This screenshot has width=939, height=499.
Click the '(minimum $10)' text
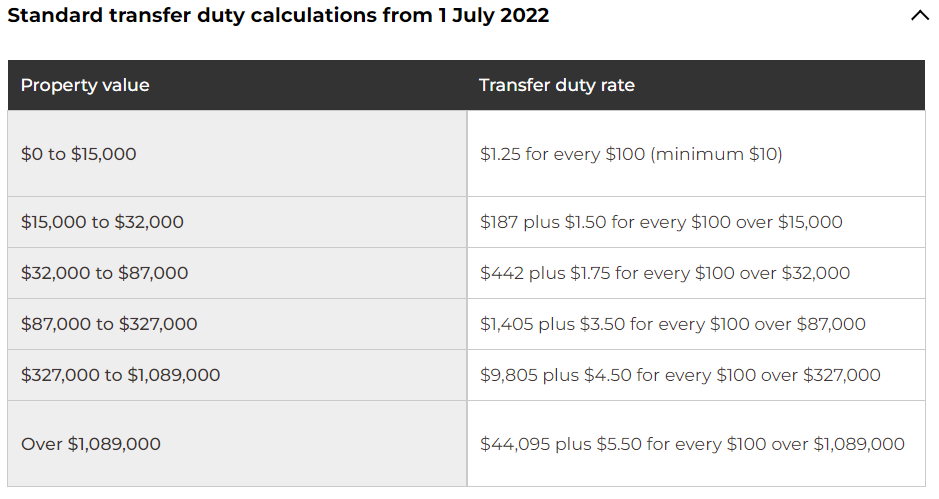tap(717, 154)
